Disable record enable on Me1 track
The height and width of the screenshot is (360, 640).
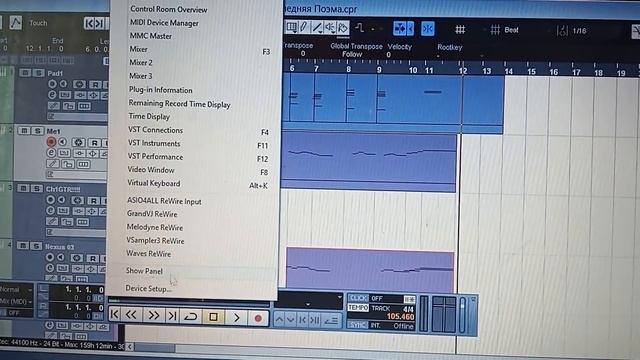point(51,142)
